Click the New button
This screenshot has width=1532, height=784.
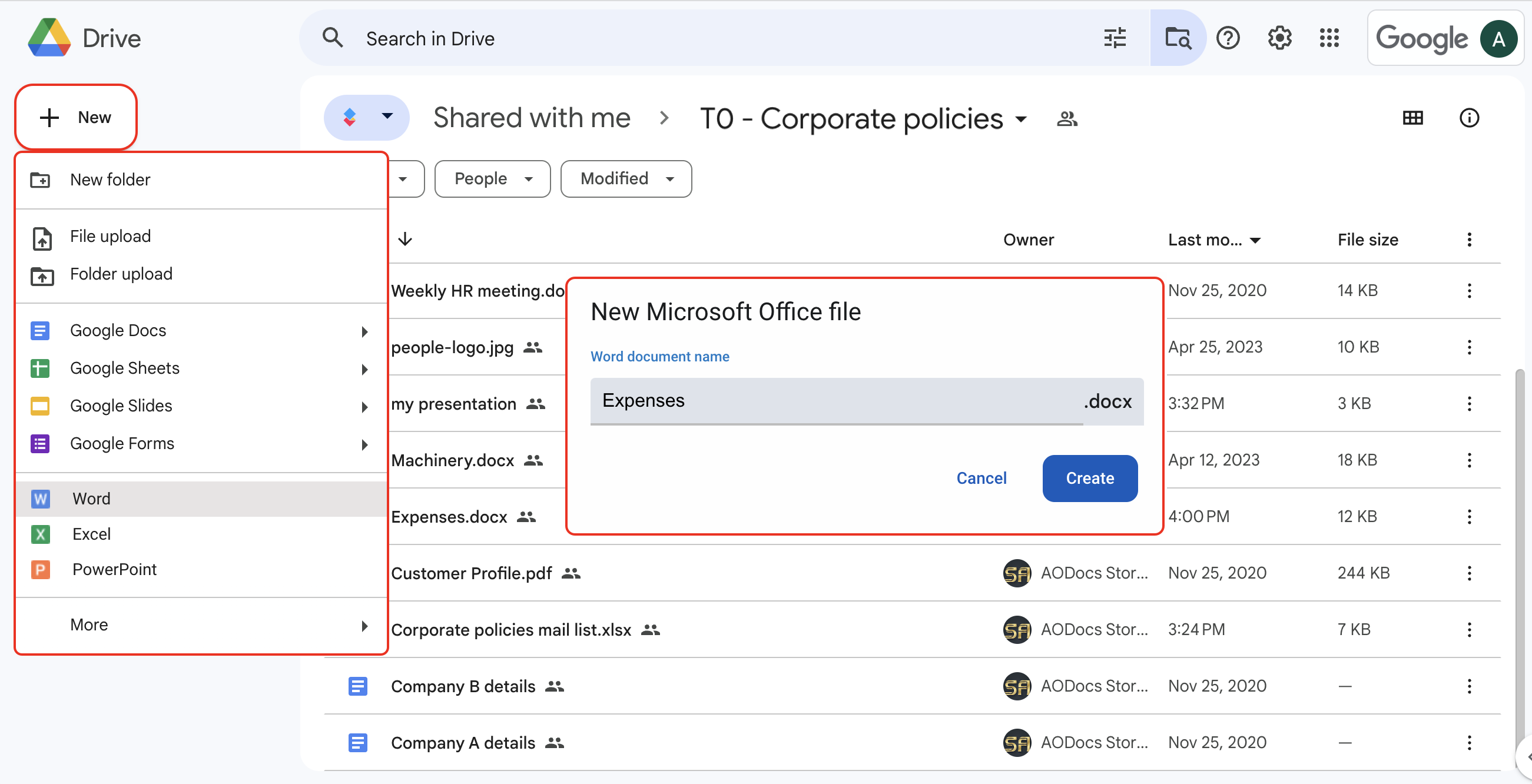point(76,117)
